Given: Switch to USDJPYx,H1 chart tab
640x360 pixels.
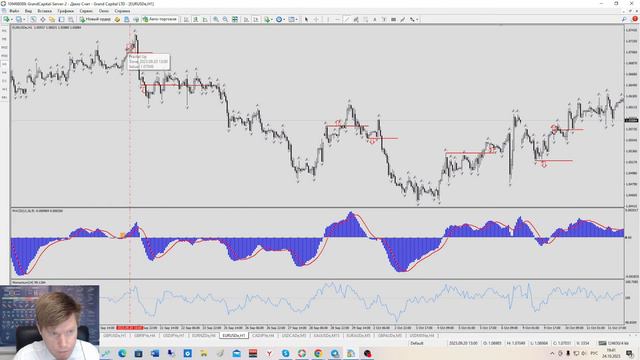Looking at the screenshot, I should [x=174, y=336].
